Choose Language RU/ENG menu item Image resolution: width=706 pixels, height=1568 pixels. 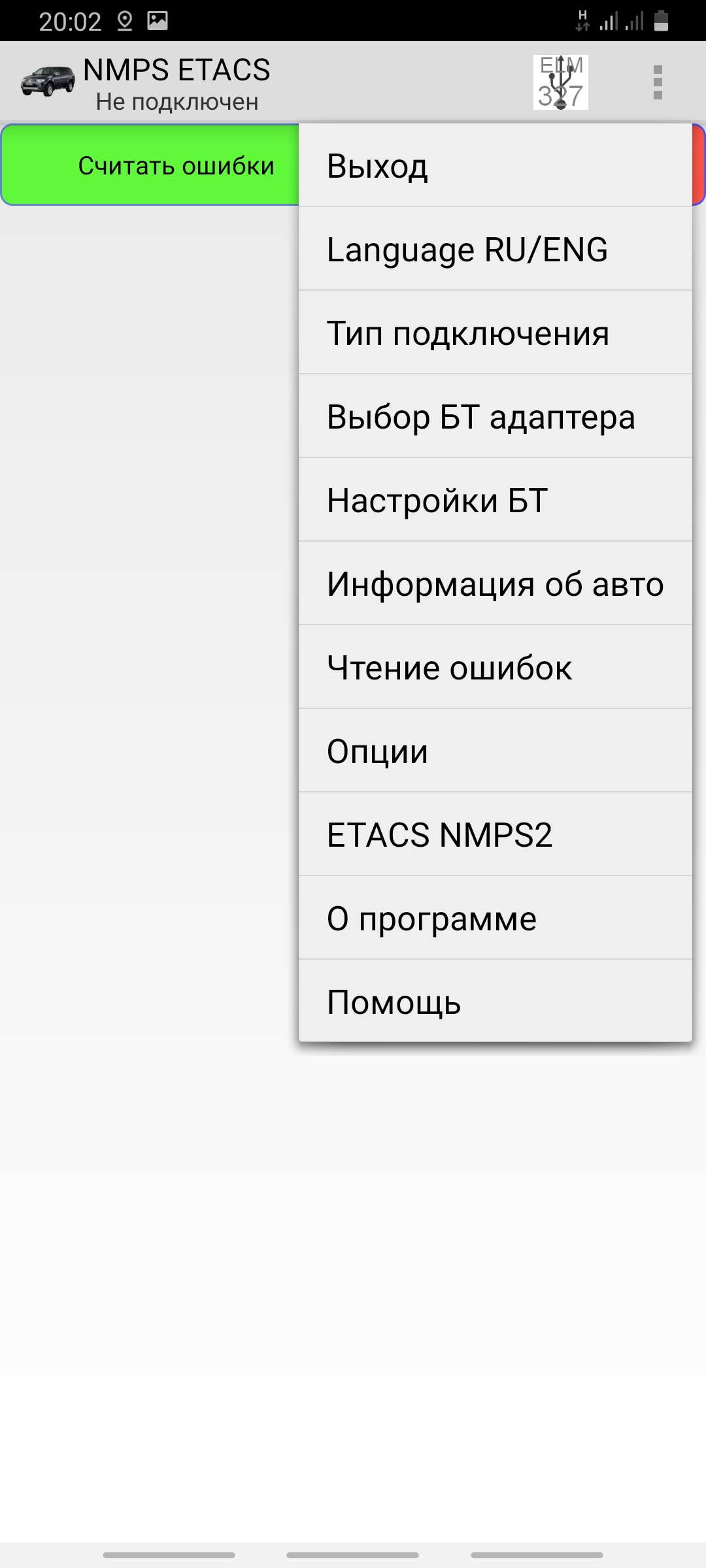[x=495, y=250]
